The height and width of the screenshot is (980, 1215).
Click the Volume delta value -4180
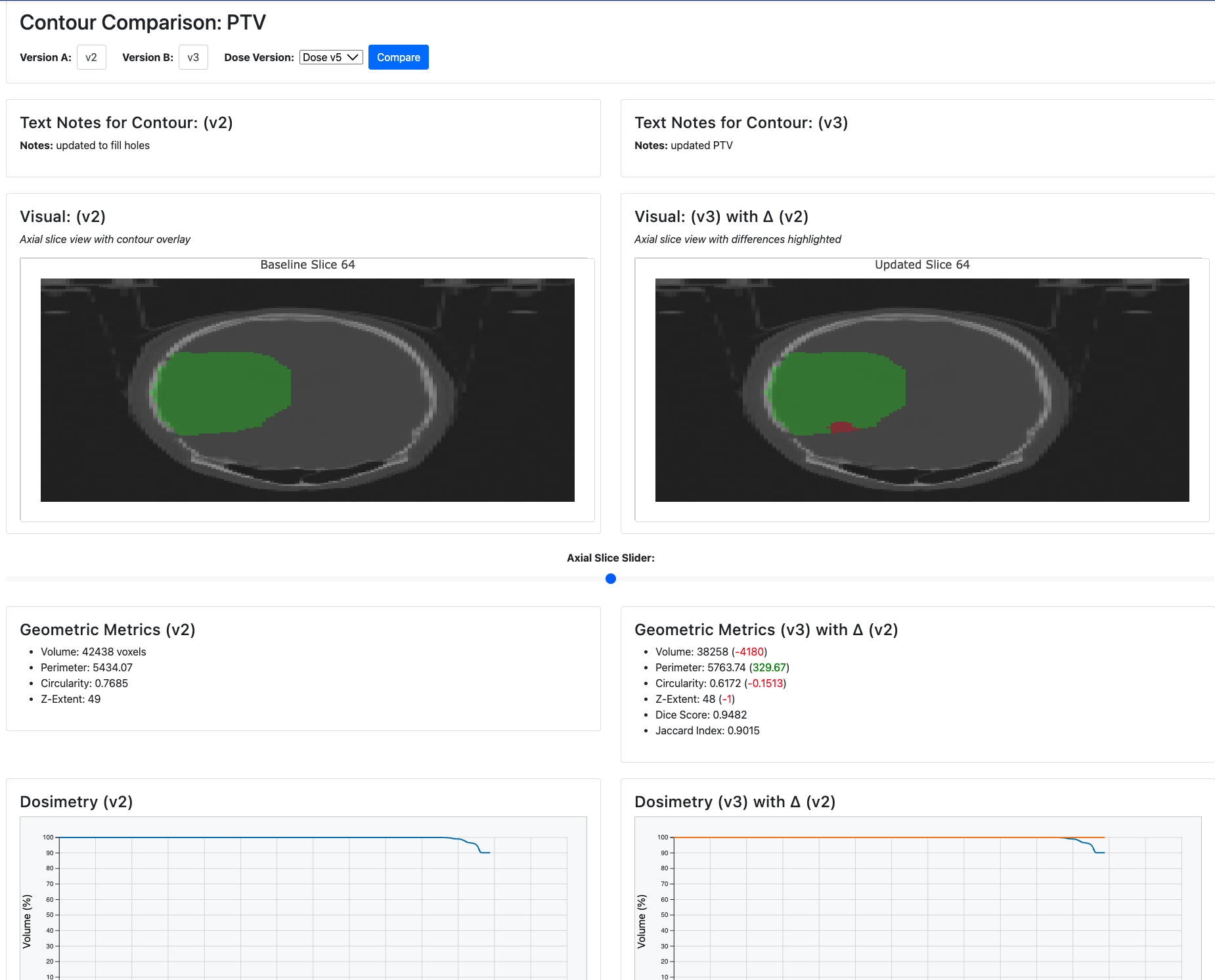click(751, 652)
